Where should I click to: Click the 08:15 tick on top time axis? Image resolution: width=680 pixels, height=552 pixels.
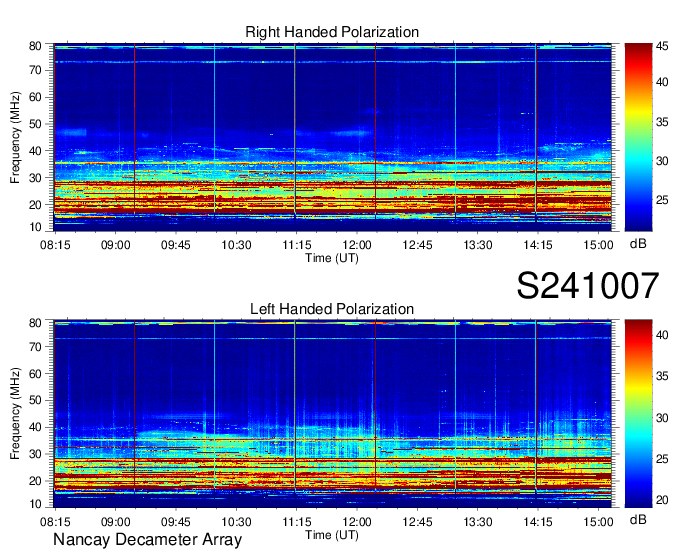[x=55, y=245]
